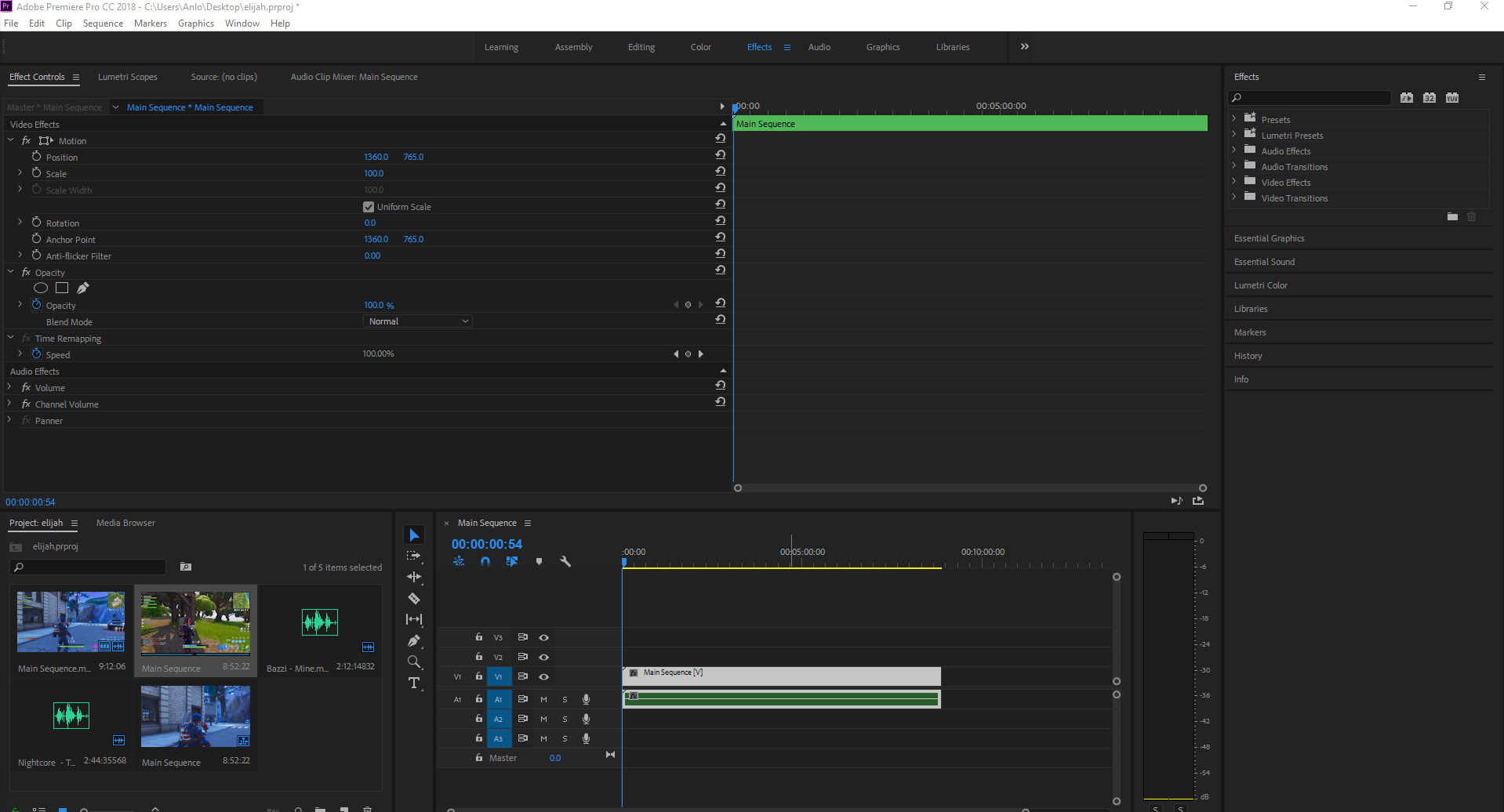Click Accelerated Effects filter icon
The height and width of the screenshot is (812, 1504).
[x=1407, y=98]
